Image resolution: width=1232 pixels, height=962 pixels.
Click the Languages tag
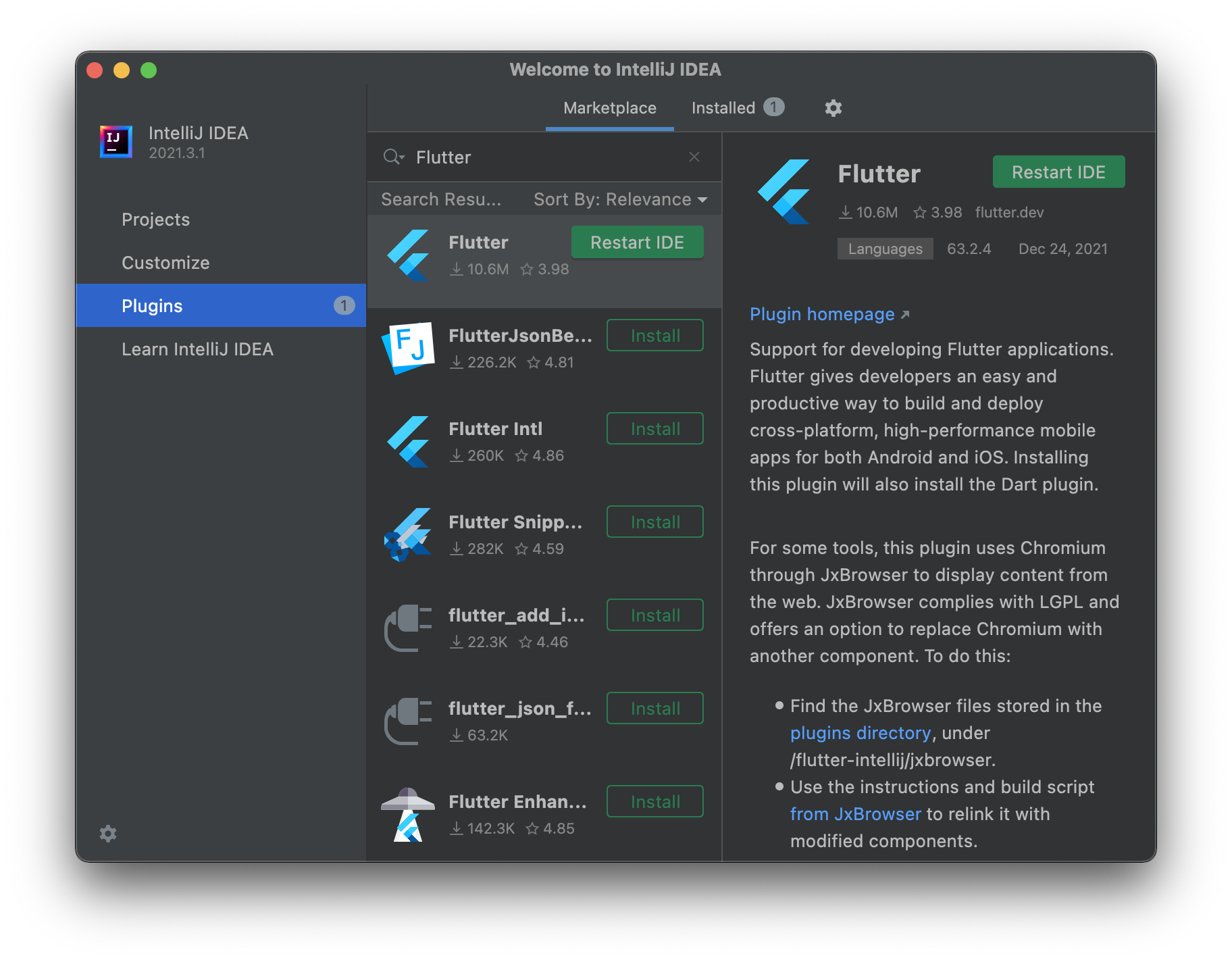(885, 249)
